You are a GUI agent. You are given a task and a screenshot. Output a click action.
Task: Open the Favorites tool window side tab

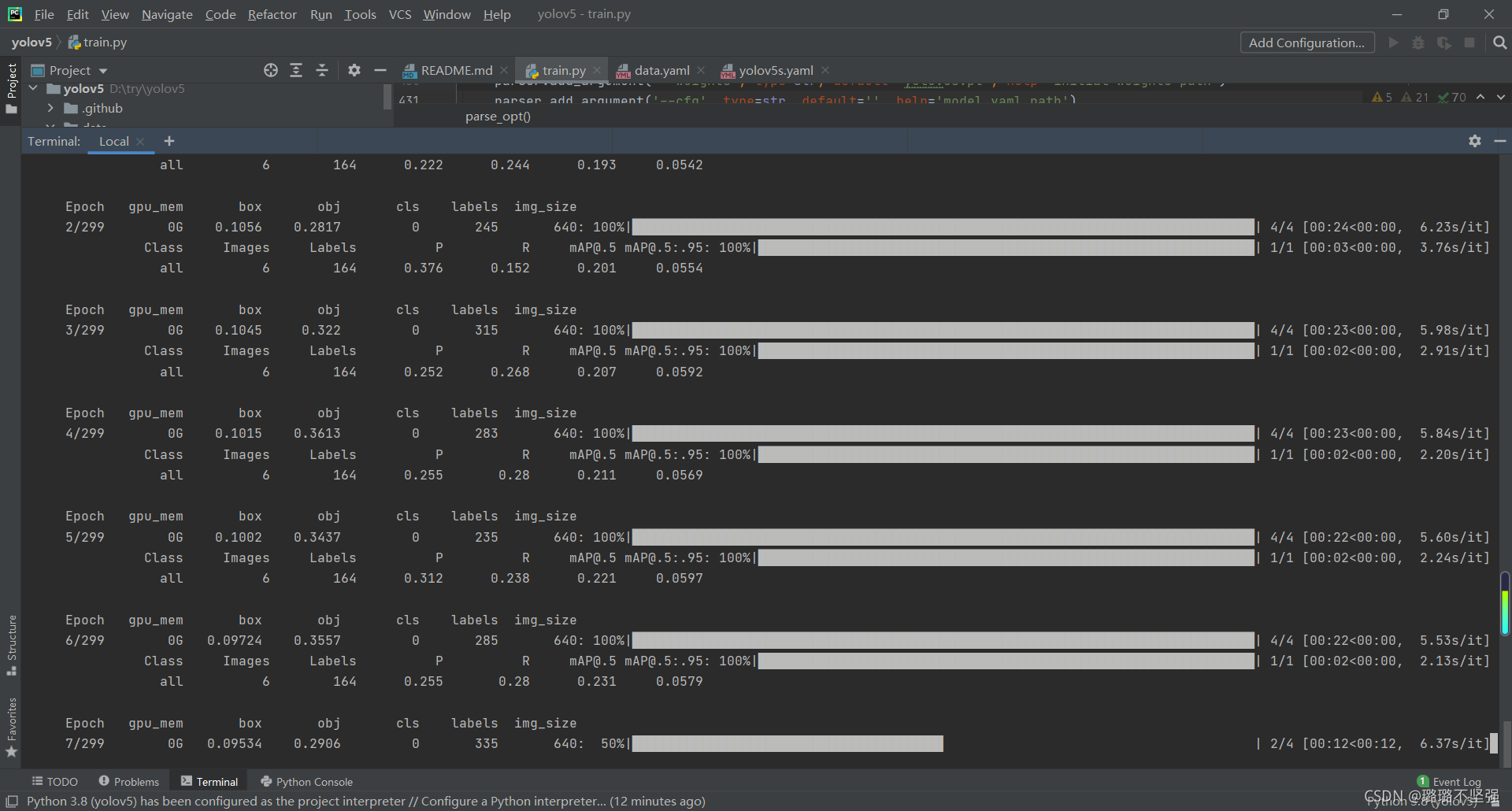(12, 728)
